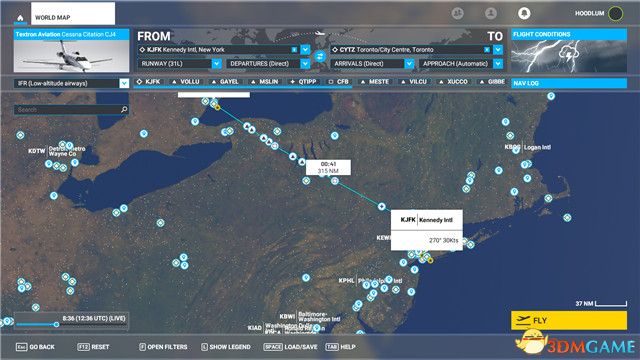
Task: Go to the home screen icon
Action: click(20, 18)
